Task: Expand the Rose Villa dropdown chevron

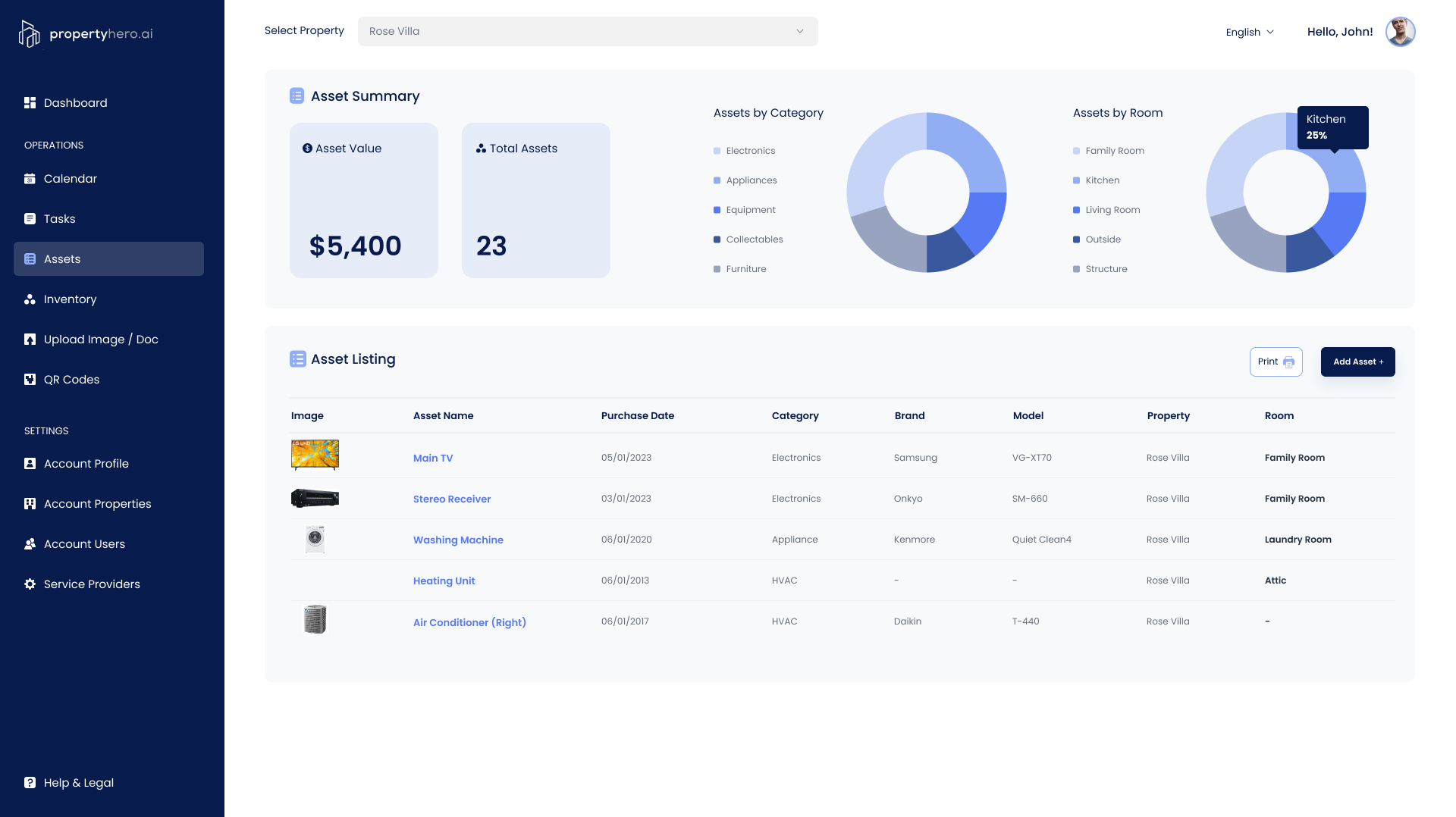Action: [x=799, y=31]
